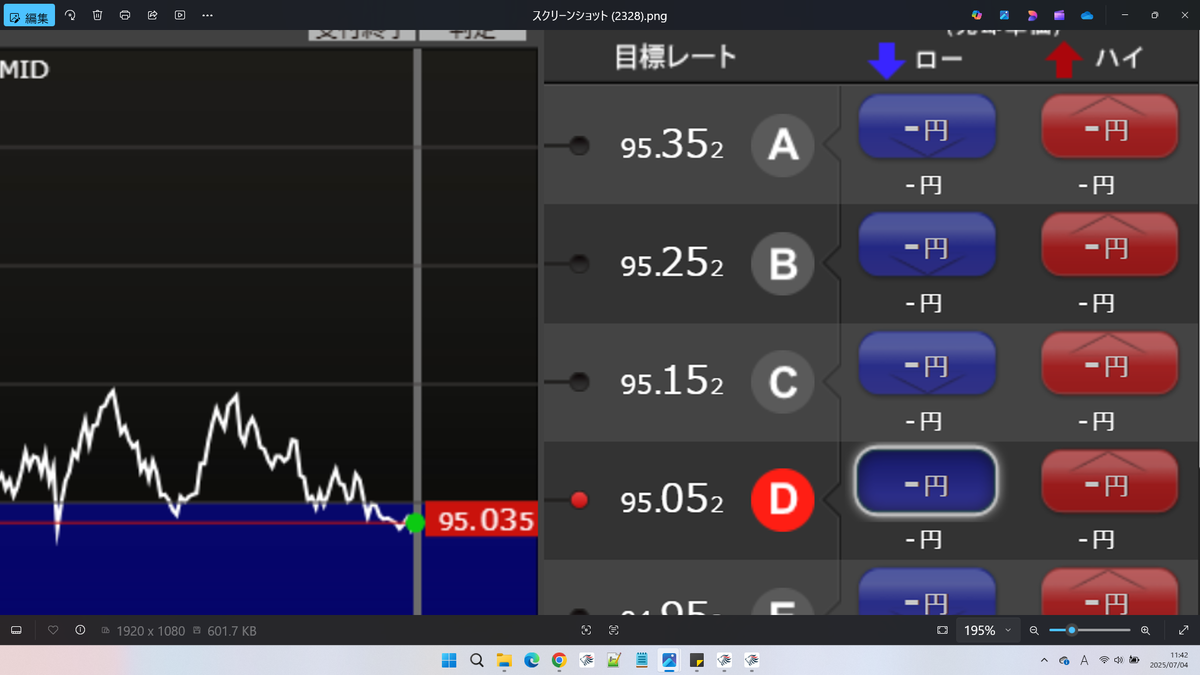Click the red circle D rate label
This screenshot has height=675, width=1200.
[782, 499]
